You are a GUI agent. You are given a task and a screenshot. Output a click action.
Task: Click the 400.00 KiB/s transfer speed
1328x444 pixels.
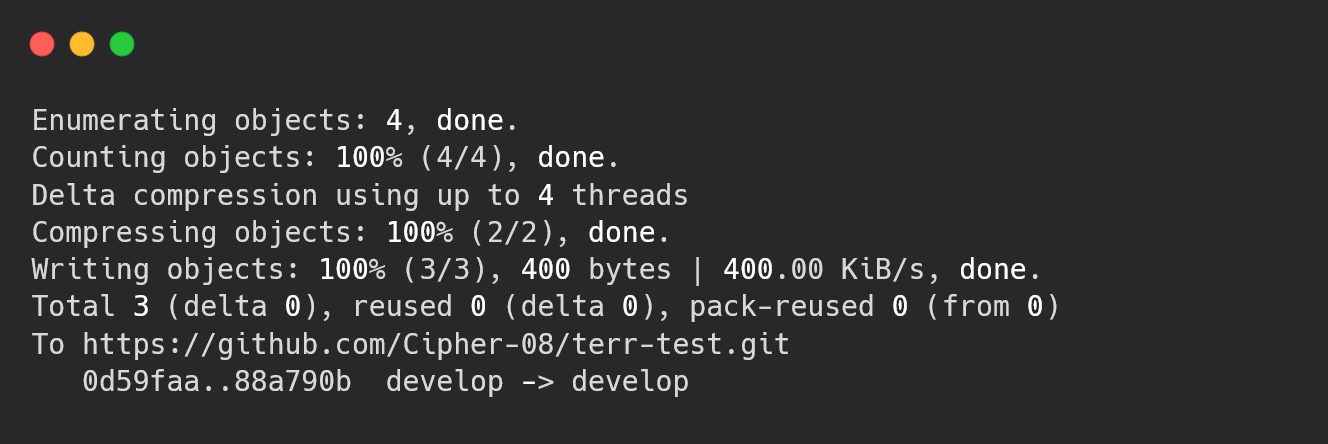coord(824,270)
